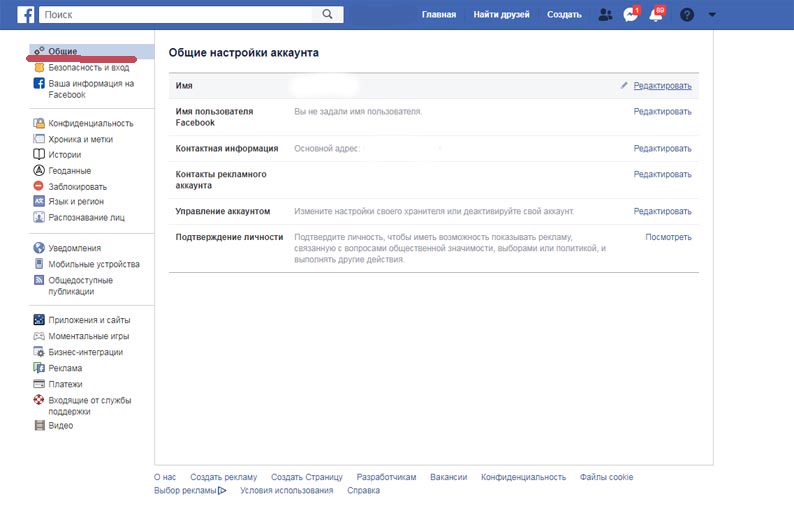
Task: Click the Мобильные устройства phone icon
Action: 39,263
